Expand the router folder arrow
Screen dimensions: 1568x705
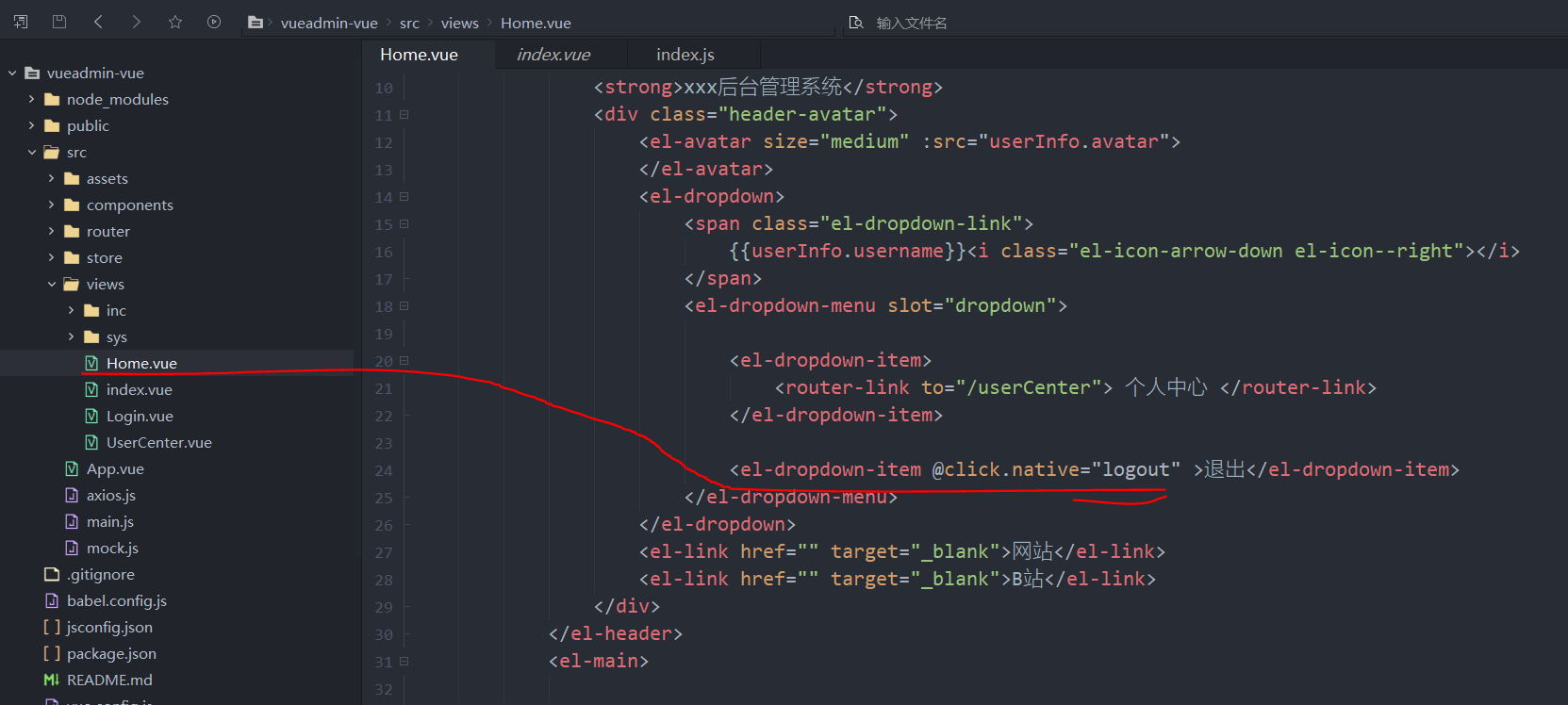[52, 231]
